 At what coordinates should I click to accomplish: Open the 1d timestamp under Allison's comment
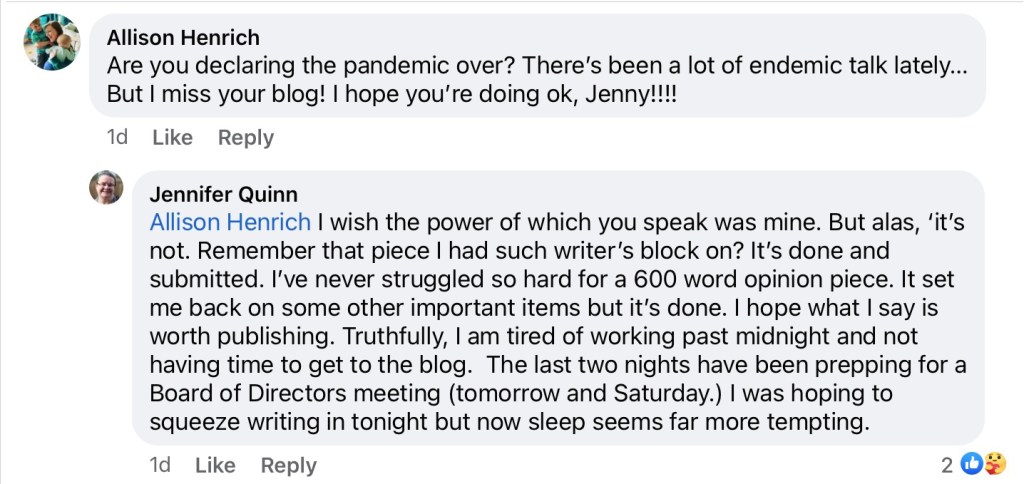pyautogui.click(x=117, y=138)
